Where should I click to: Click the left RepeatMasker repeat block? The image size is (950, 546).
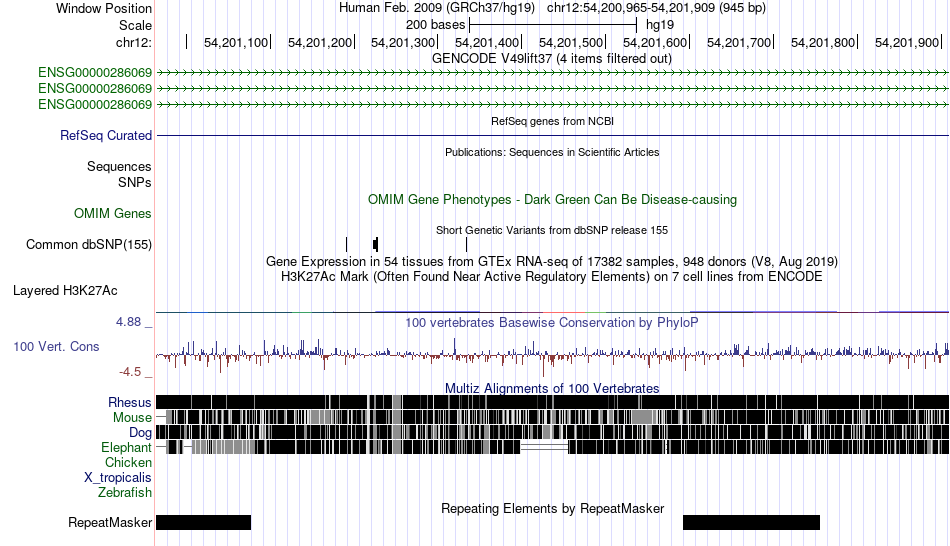pyautogui.click(x=204, y=522)
